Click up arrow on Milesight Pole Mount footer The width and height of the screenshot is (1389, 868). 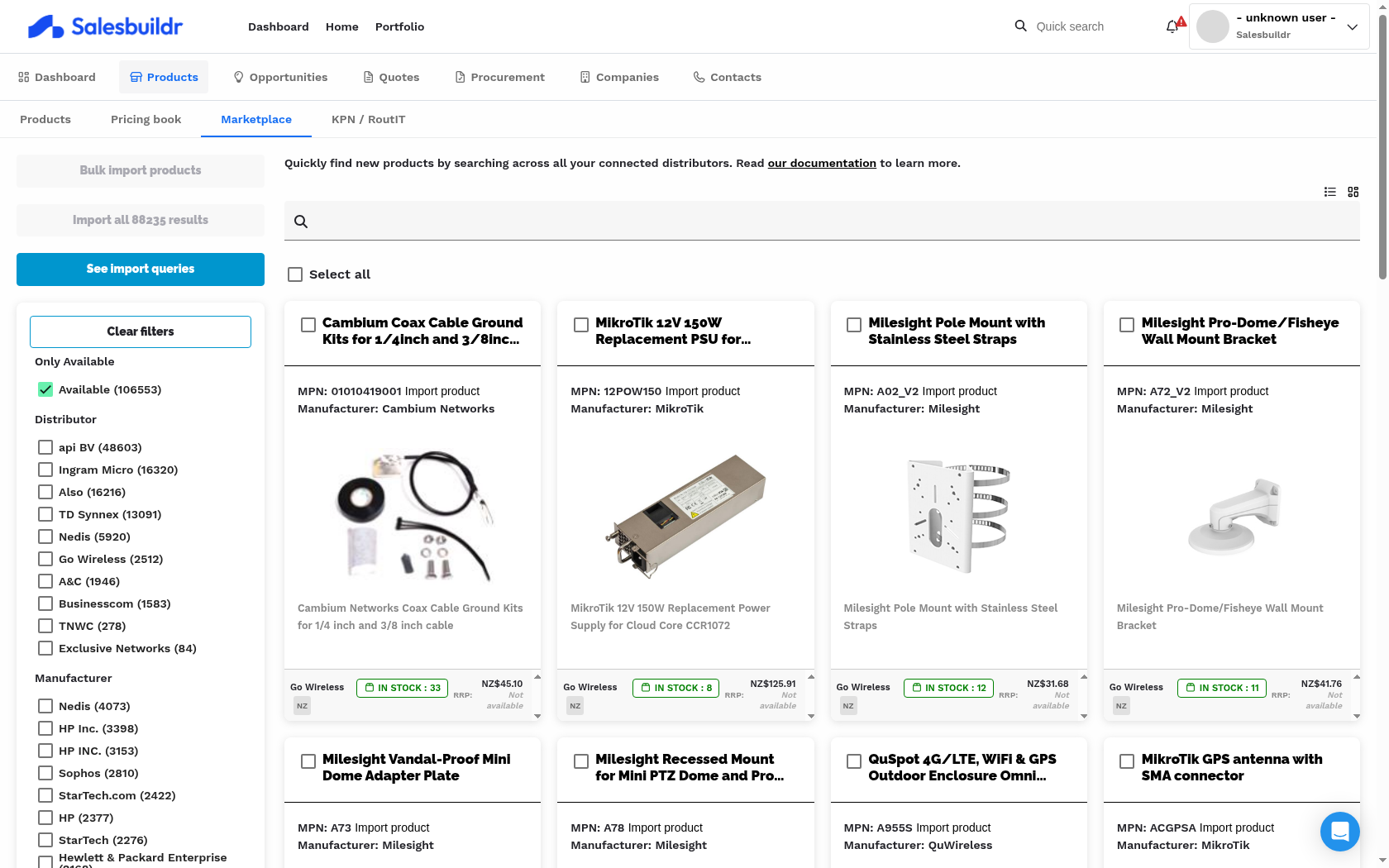point(1084,677)
